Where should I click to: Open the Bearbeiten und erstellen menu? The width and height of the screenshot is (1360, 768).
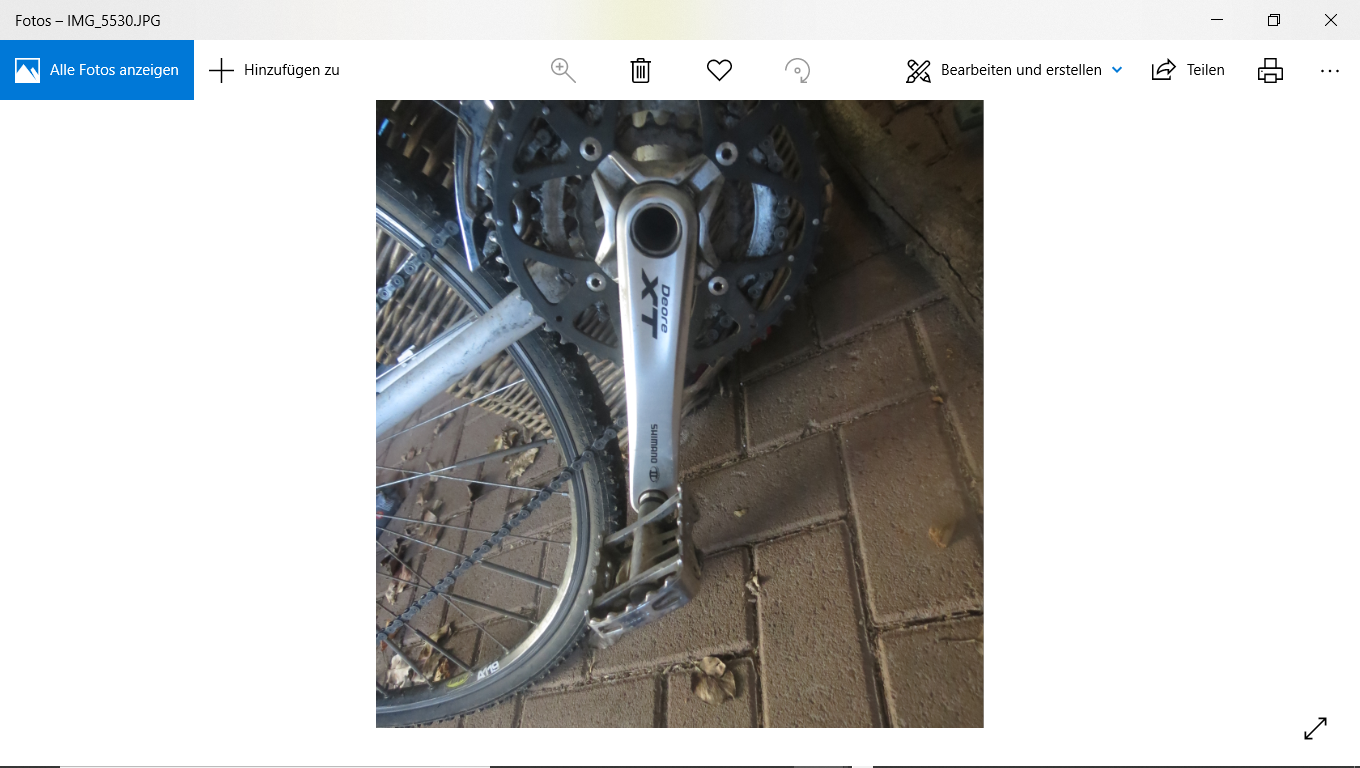click(1020, 70)
